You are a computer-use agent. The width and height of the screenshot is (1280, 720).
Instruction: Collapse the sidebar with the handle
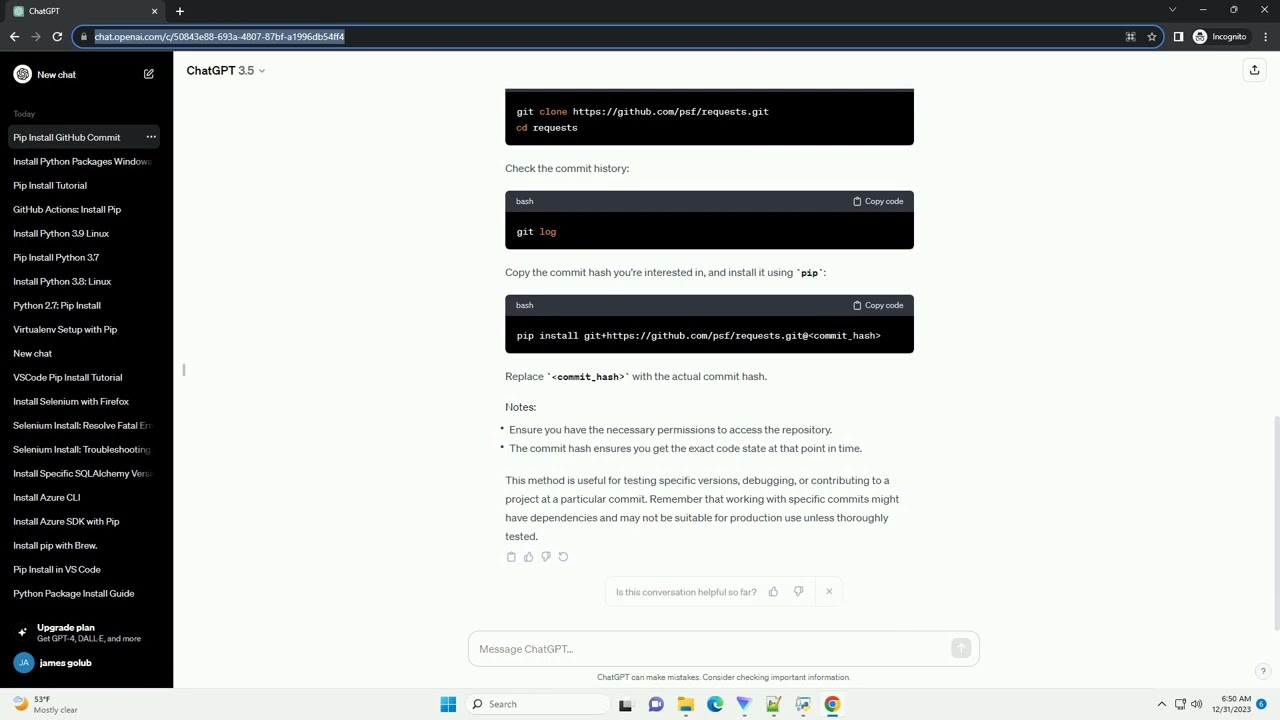point(184,370)
